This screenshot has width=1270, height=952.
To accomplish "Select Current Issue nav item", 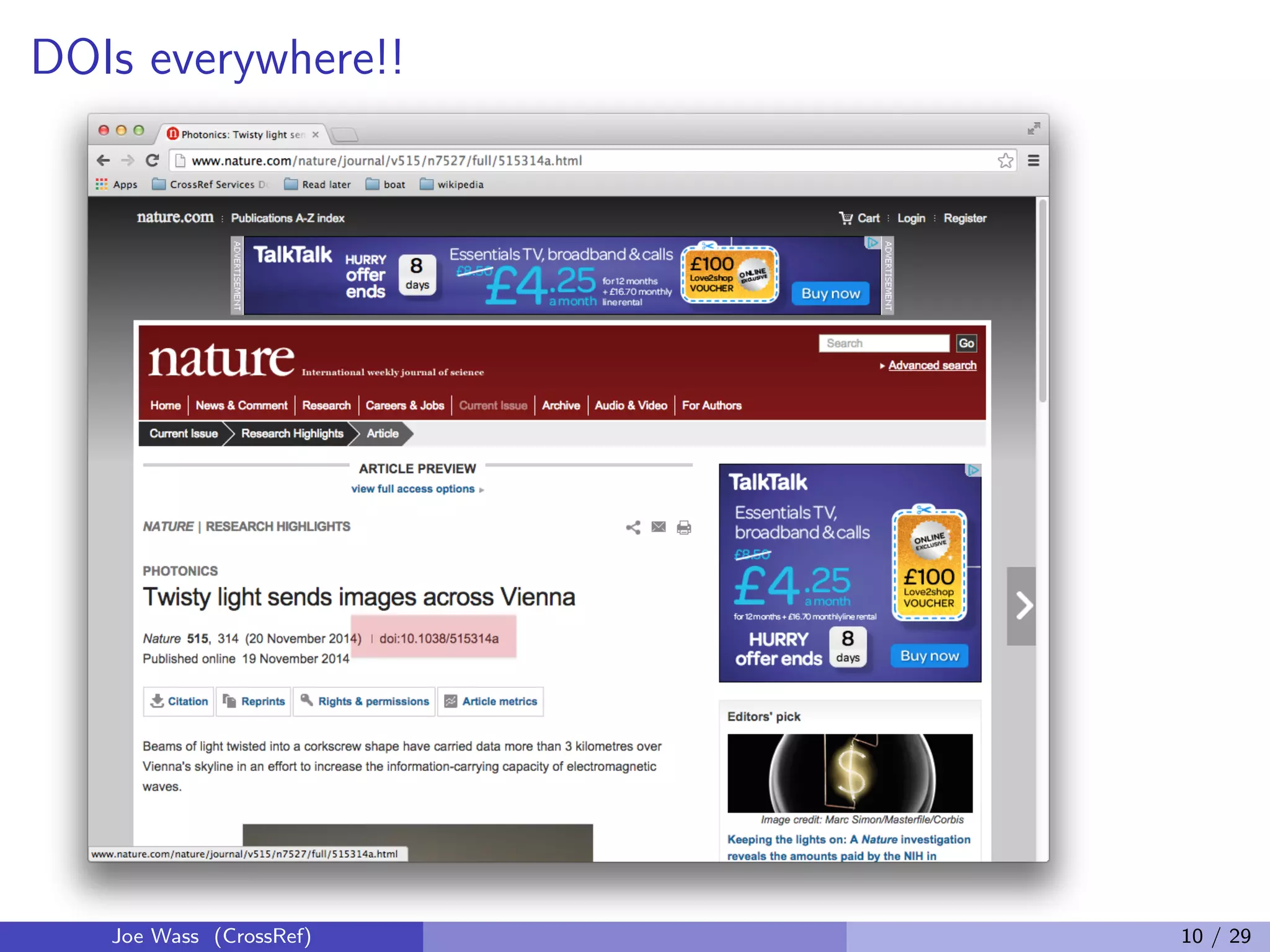I will 493,405.
